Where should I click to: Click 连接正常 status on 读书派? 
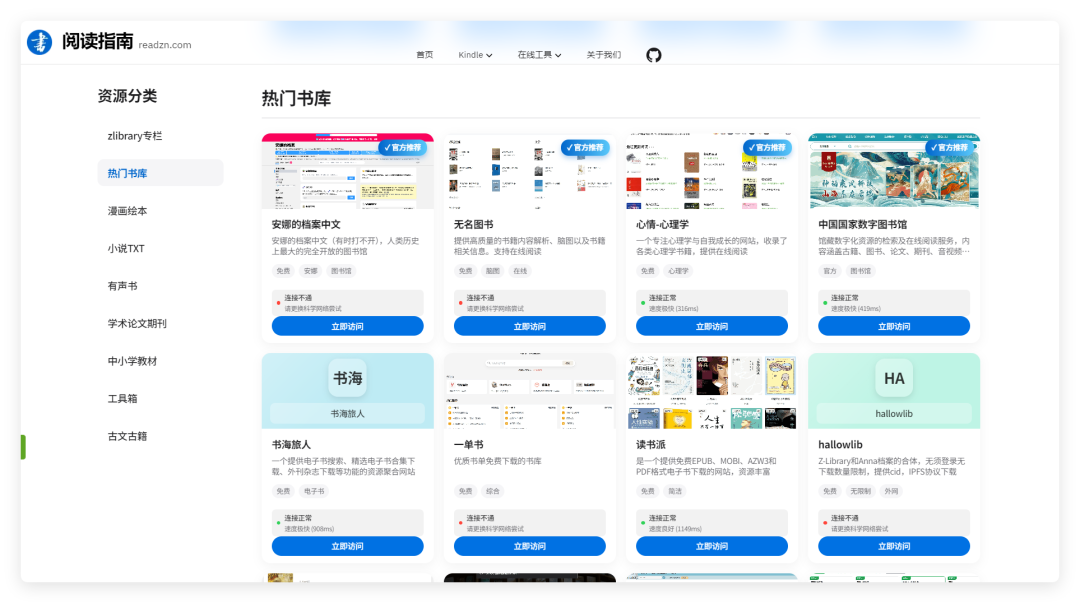coord(712,523)
